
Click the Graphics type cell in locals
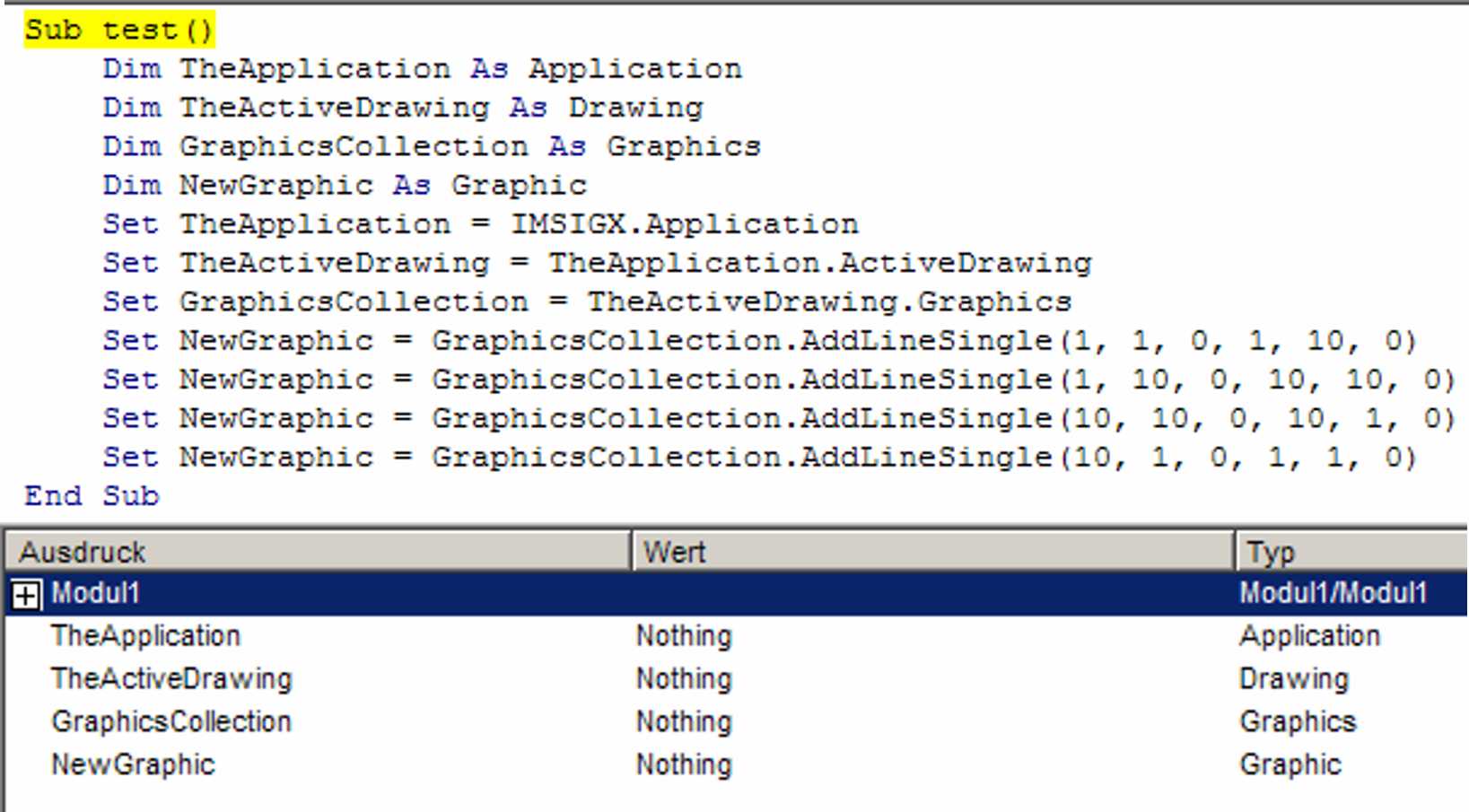[1298, 722]
